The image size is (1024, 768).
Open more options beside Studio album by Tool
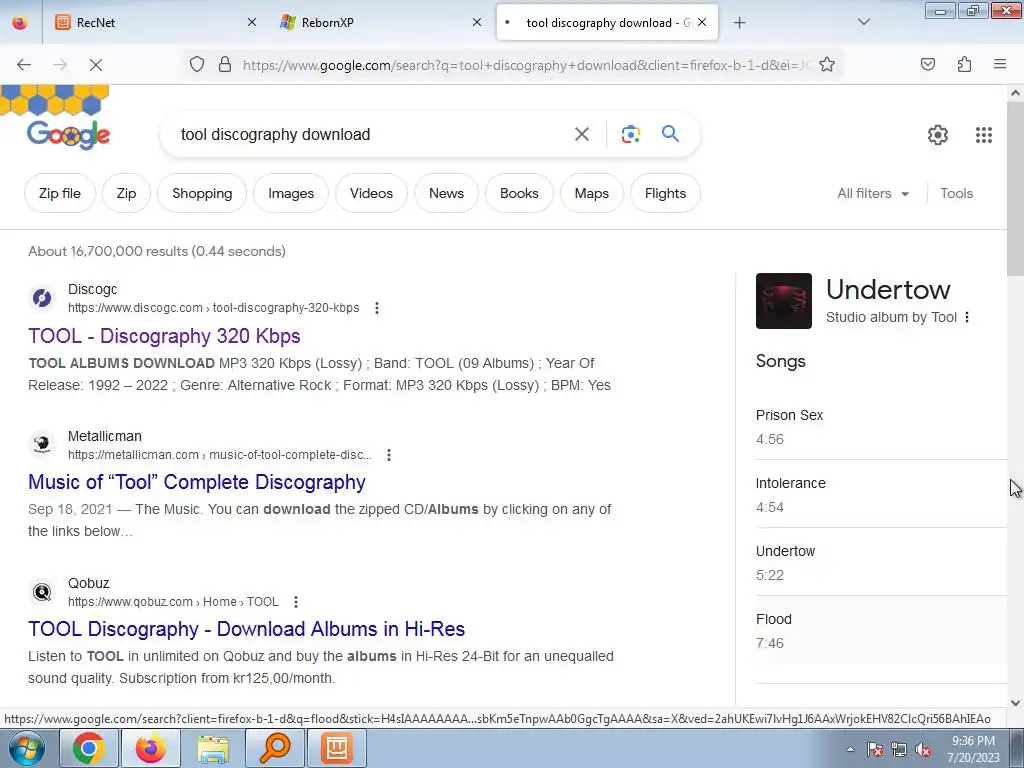[x=967, y=317]
